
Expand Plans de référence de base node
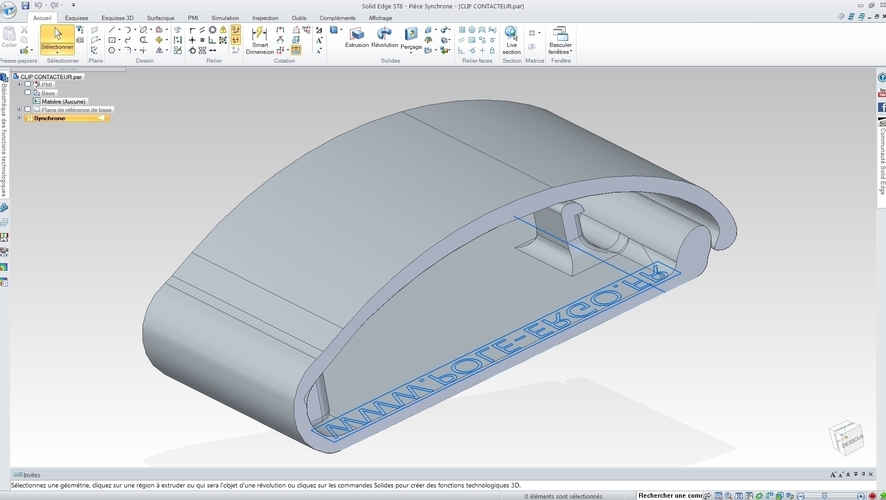tap(19, 110)
